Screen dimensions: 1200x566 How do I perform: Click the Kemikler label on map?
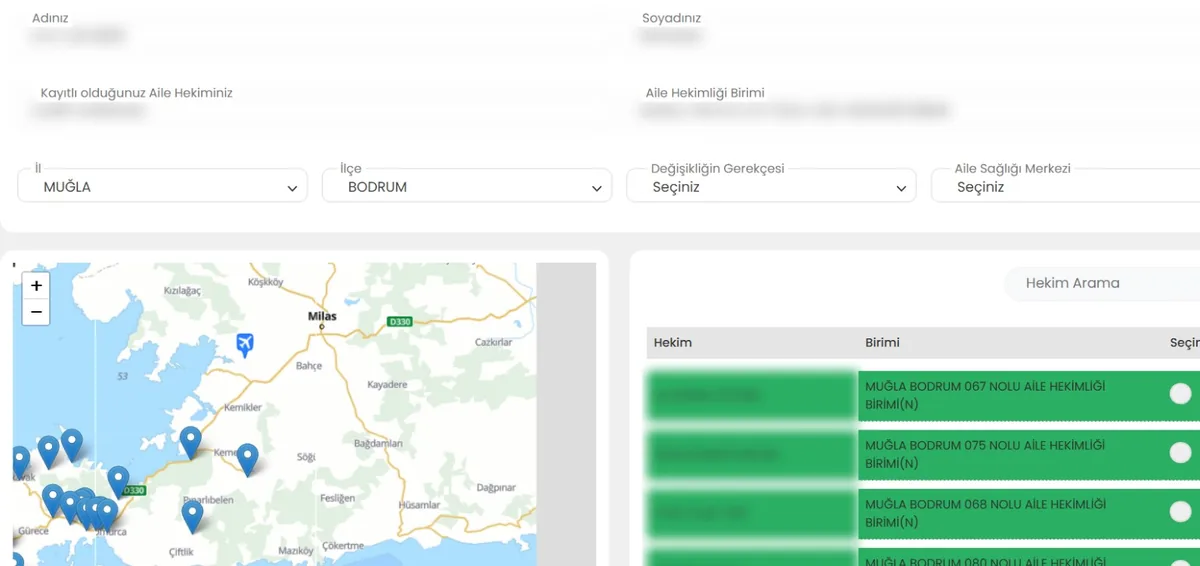pyautogui.click(x=243, y=407)
